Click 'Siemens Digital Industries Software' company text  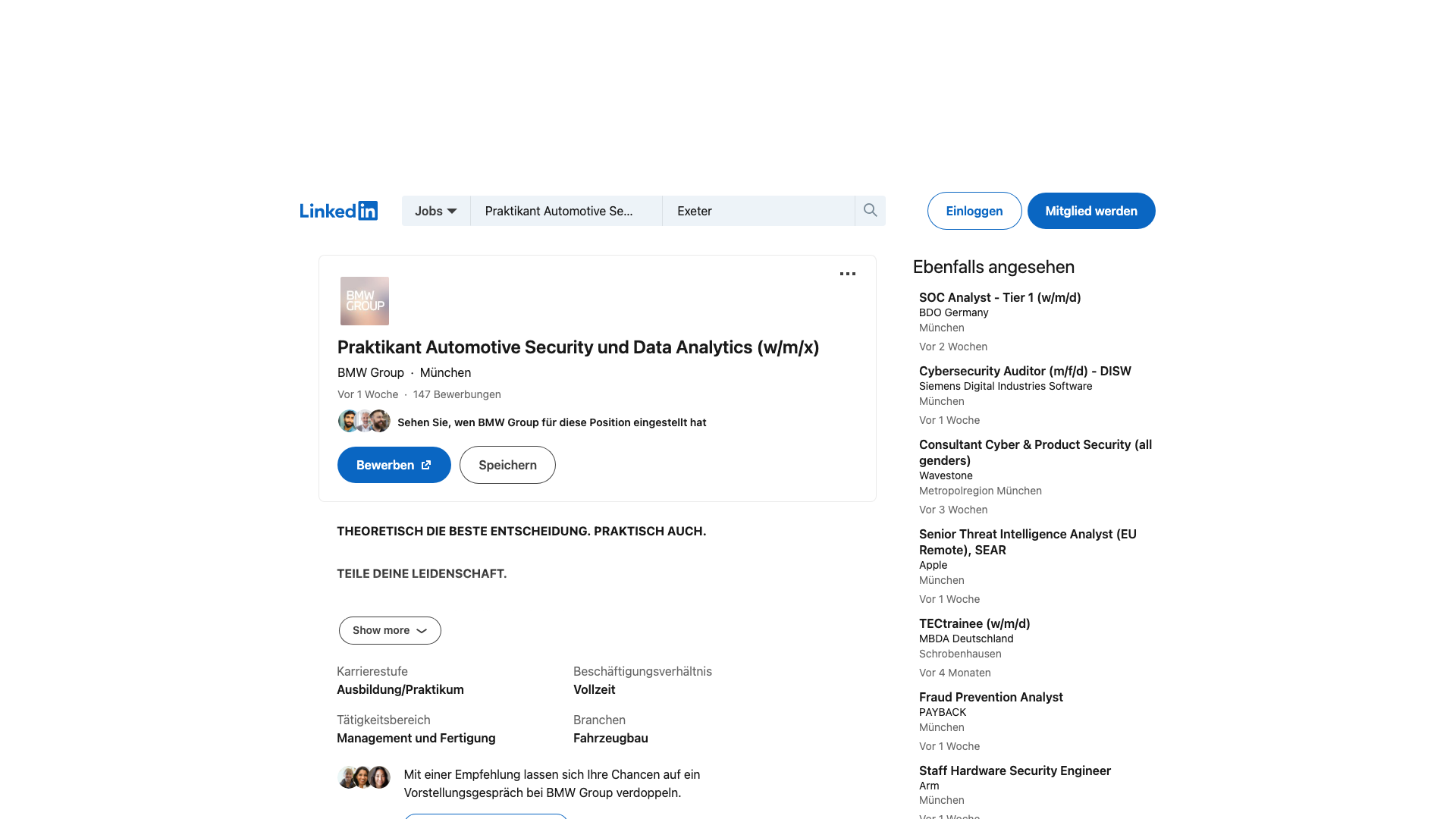click(x=1006, y=386)
